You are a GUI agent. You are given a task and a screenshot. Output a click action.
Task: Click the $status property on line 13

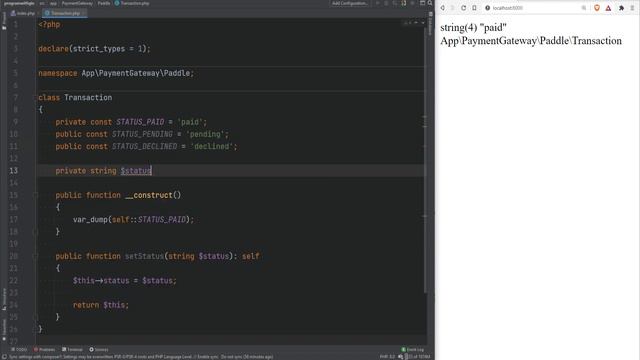pyautogui.click(x=136, y=171)
